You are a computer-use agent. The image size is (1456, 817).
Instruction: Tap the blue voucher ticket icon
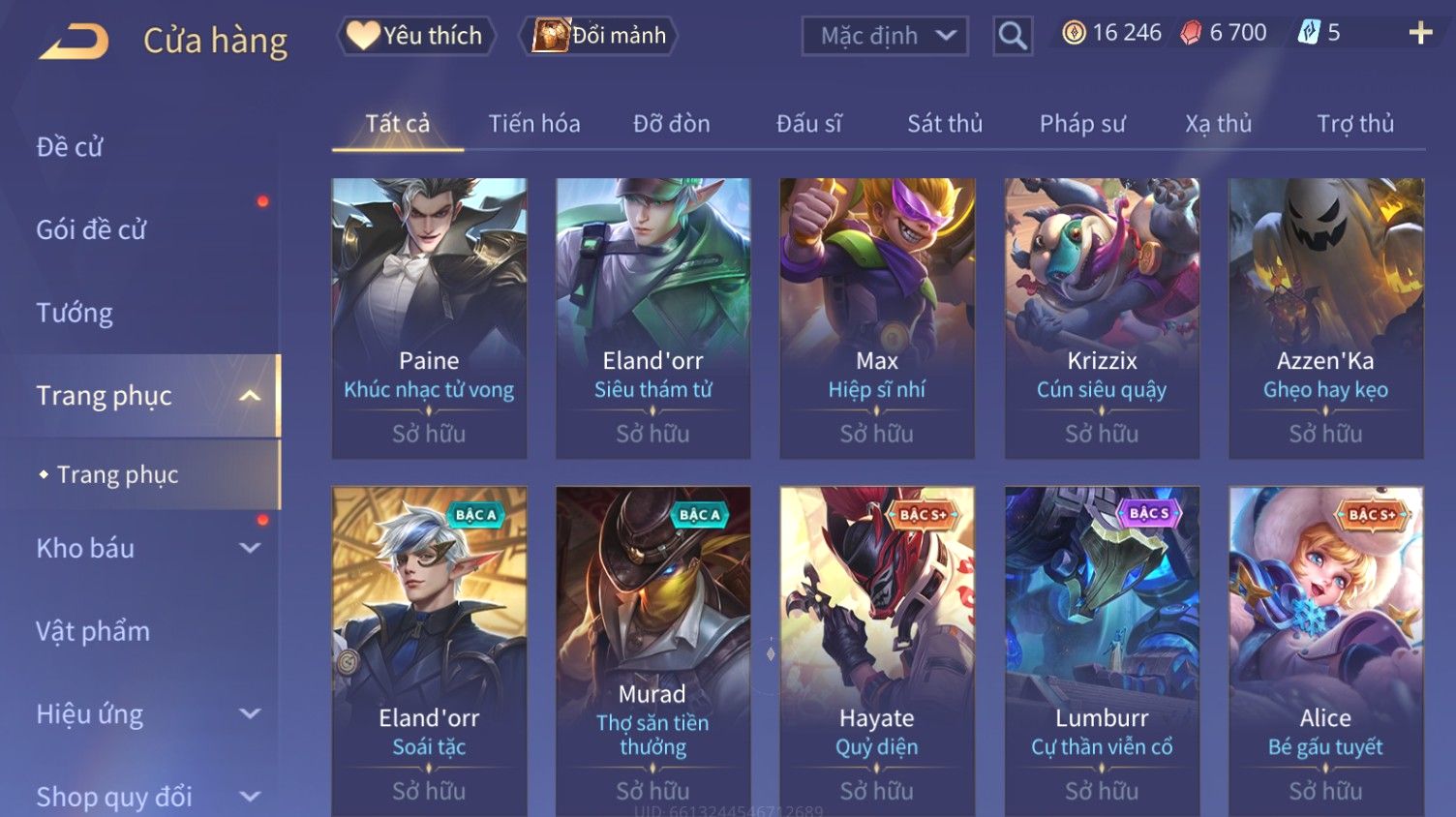click(x=1309, y=33)
